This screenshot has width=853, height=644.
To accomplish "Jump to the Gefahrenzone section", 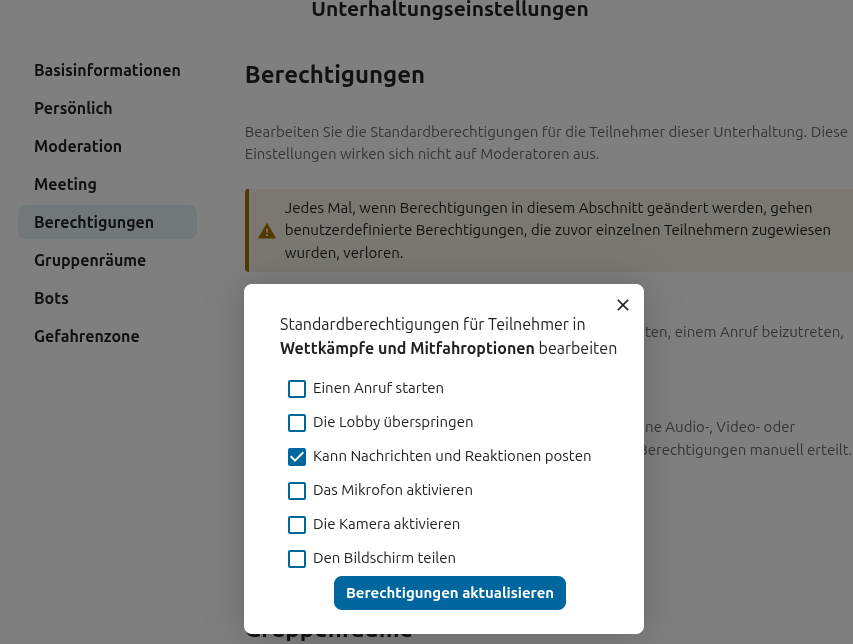I will pyautogui.click(x=87, y=337).
